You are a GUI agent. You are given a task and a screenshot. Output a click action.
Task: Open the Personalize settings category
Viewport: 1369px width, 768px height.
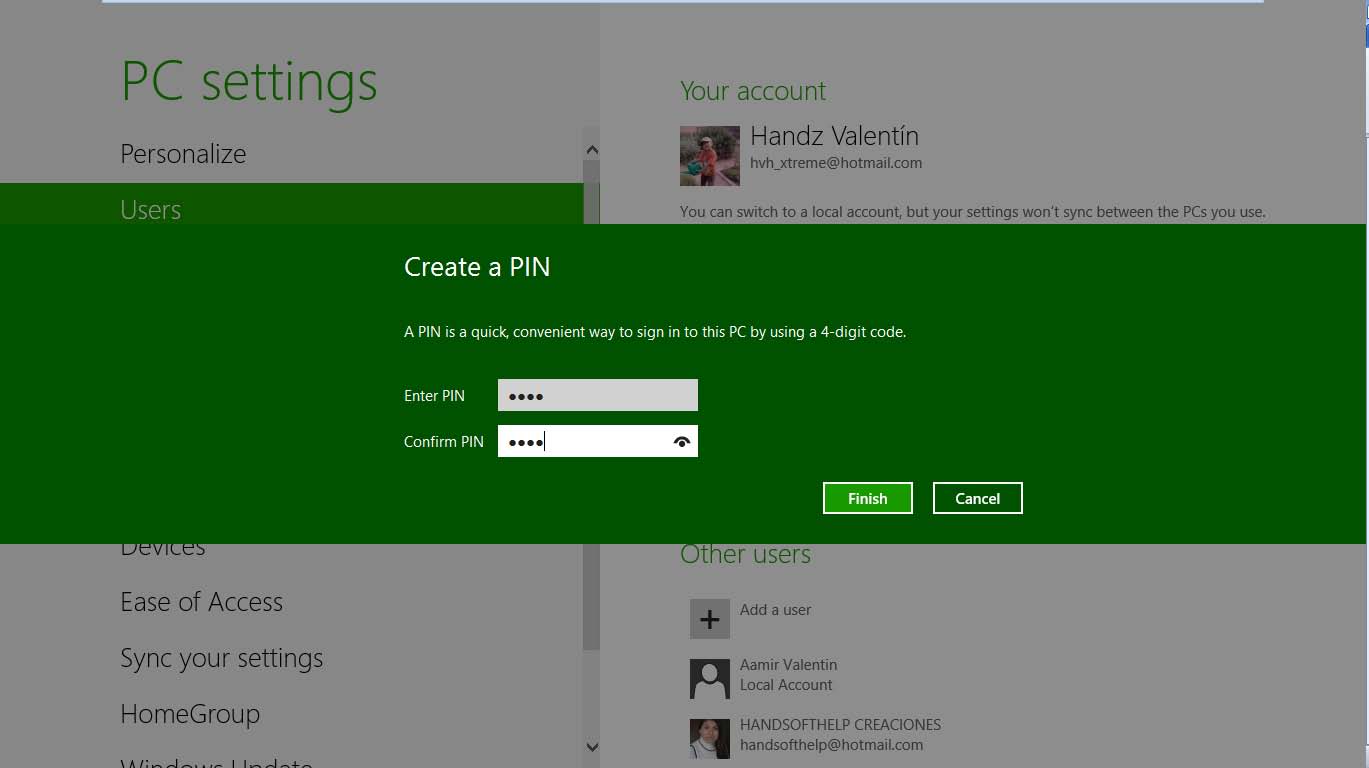tap(183, 154)
